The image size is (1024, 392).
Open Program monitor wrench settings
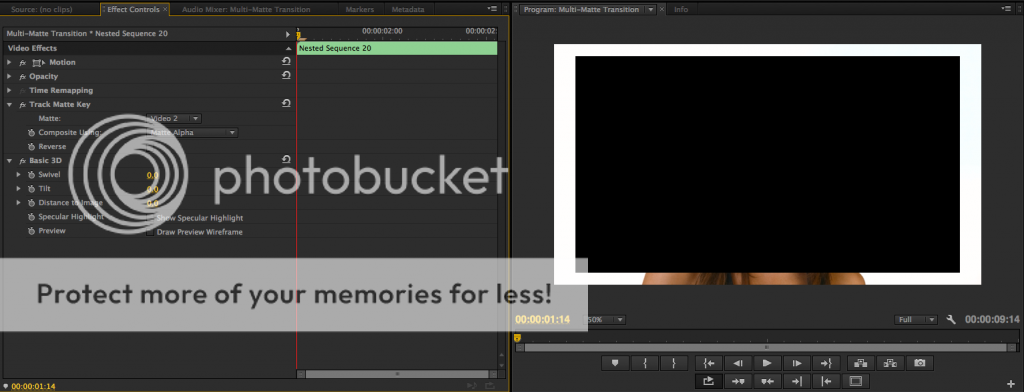pyautogui.click(x=951, y=319)
